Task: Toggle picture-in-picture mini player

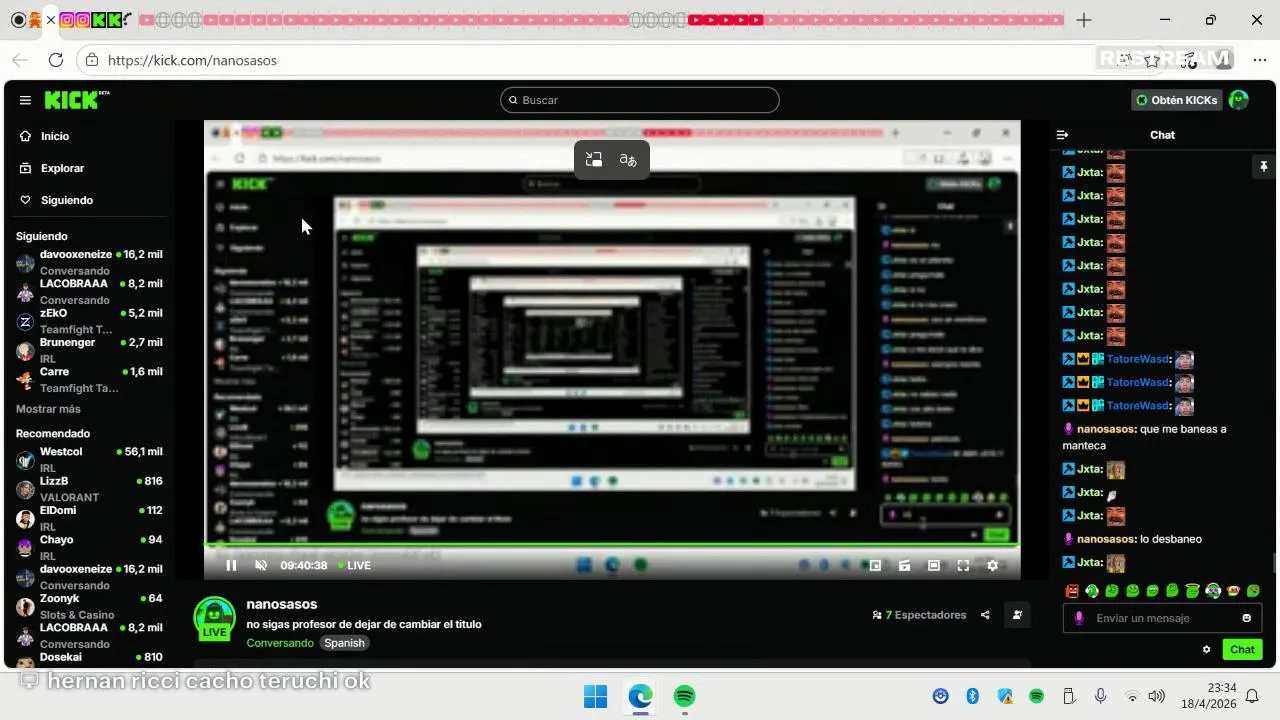Action: [875, 565]
